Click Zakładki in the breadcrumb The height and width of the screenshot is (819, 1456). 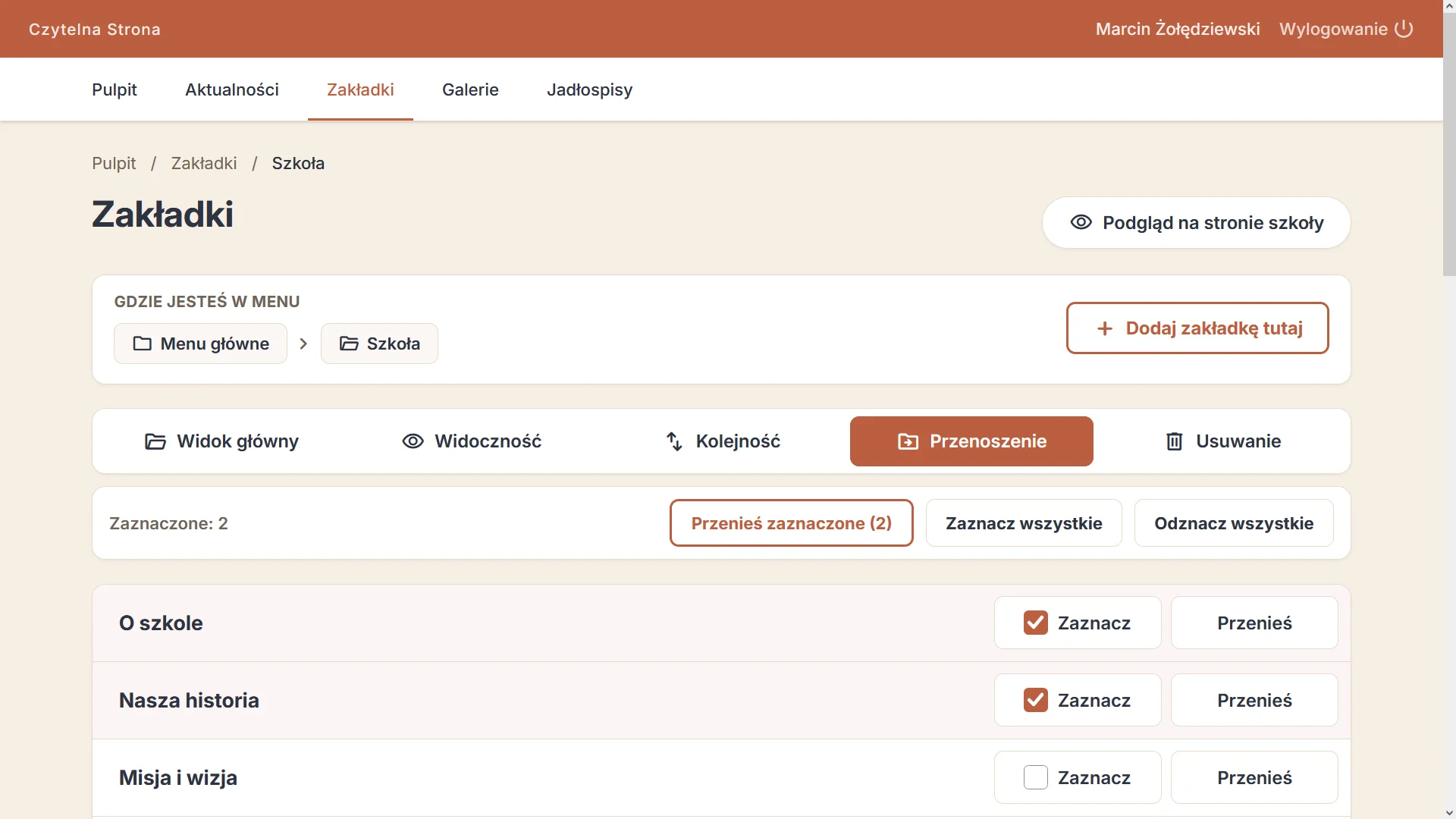[x=204, y=163]
